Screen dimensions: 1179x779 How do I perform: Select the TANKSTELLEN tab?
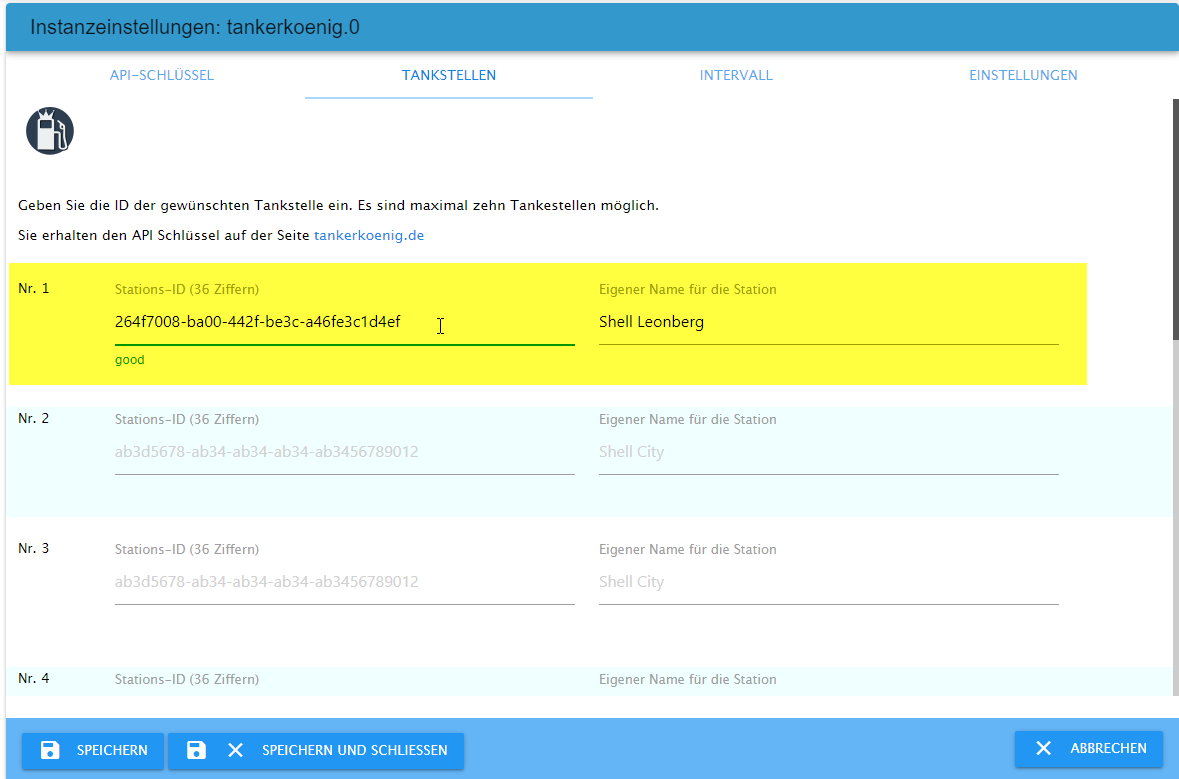pyautogui.click(x=448, y=75)
